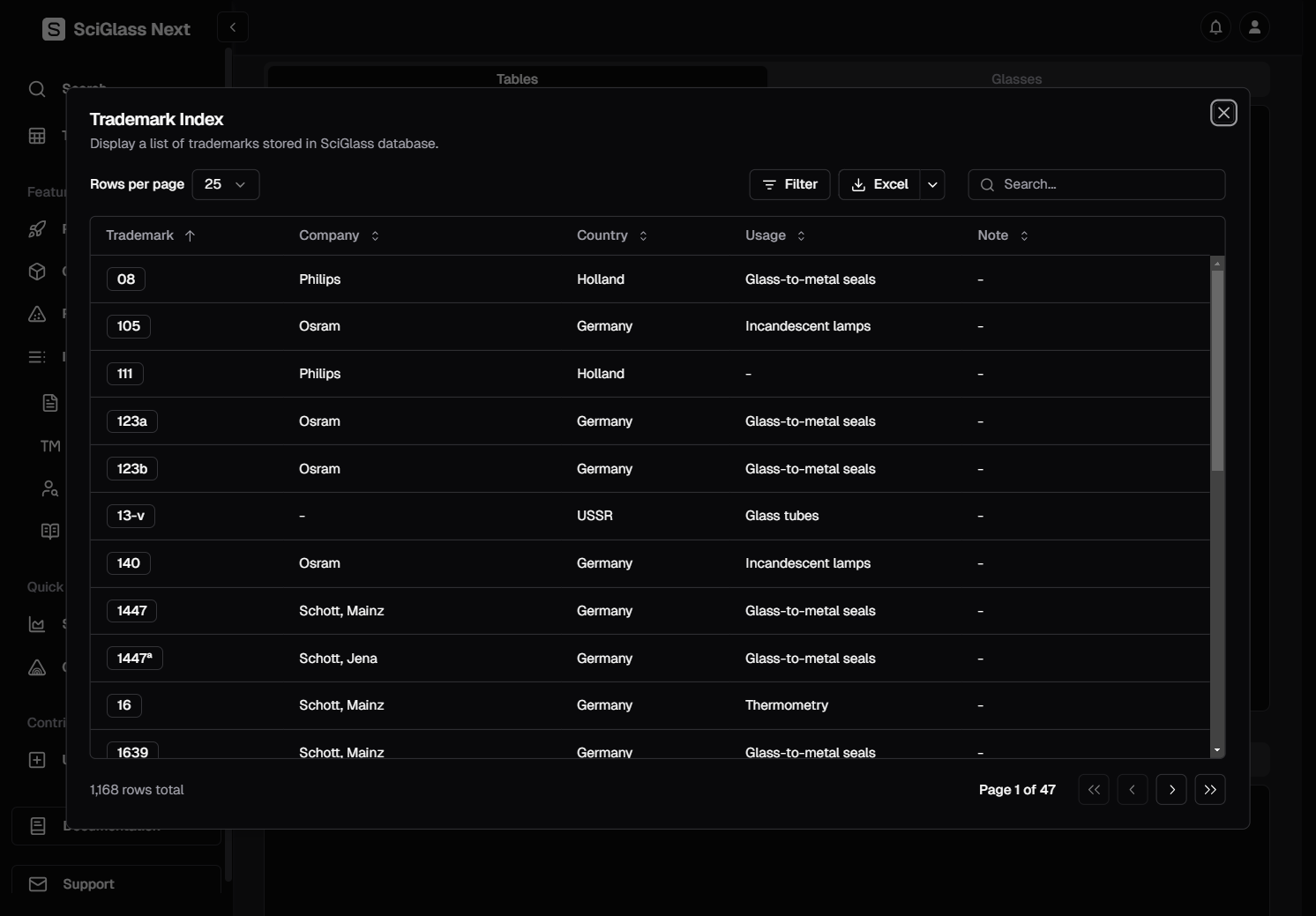This screenshot has width=1316, height=916.
Task: Click the search magnifier icon in sidebar
Action: [x=37, y=89]
